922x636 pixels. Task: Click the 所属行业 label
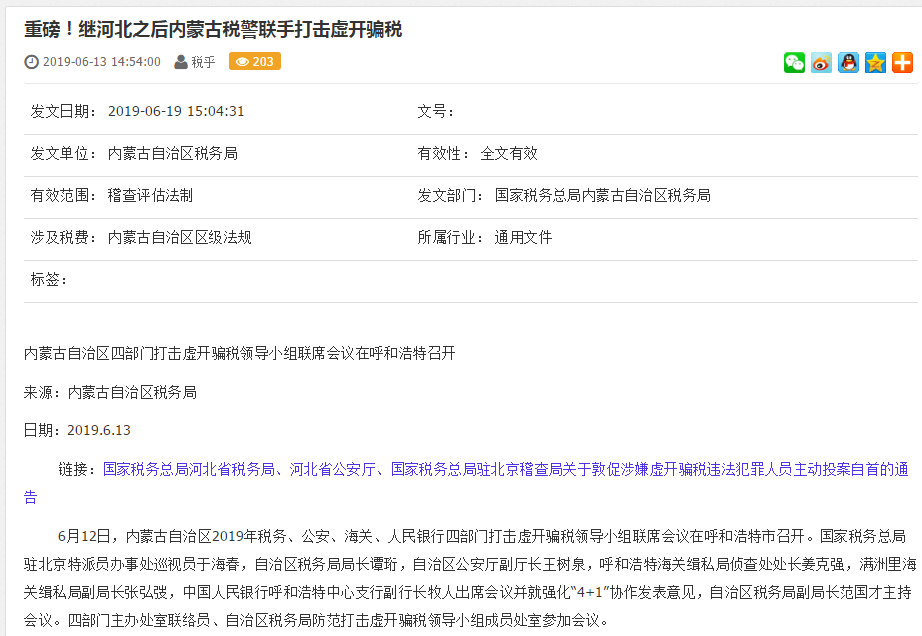(450, 237)
